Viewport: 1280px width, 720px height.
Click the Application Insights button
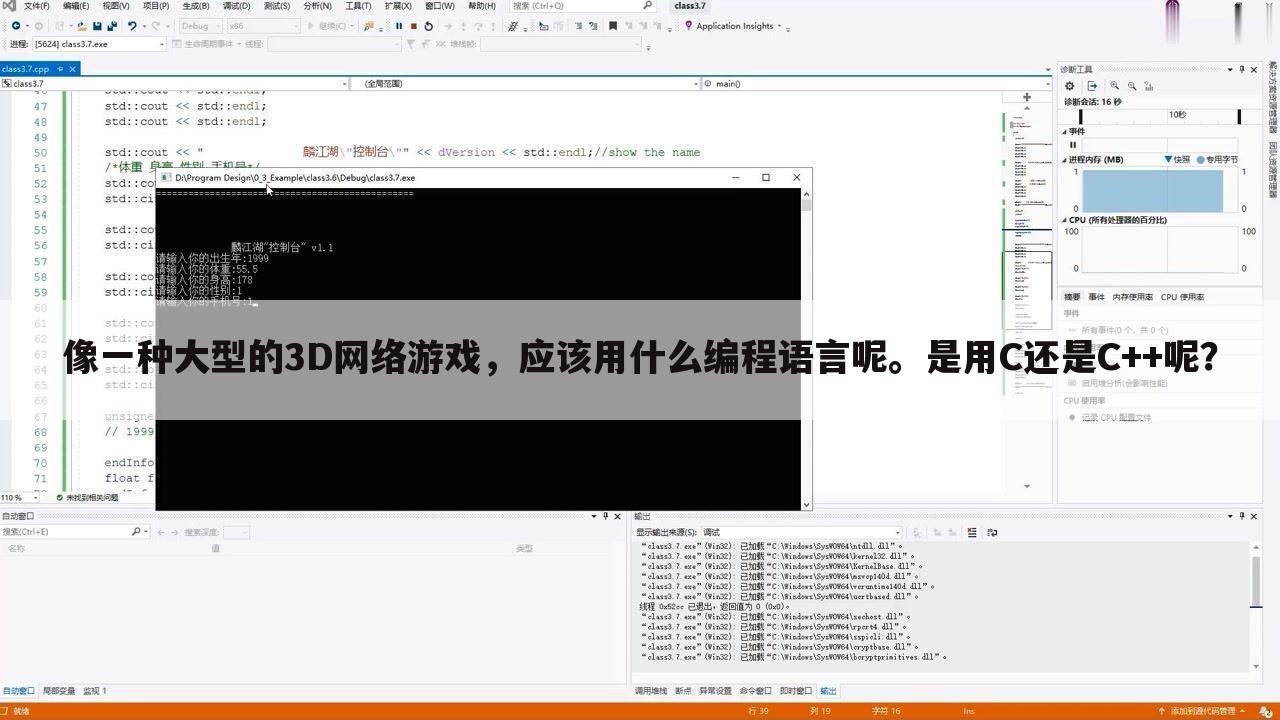click(734, 26)
